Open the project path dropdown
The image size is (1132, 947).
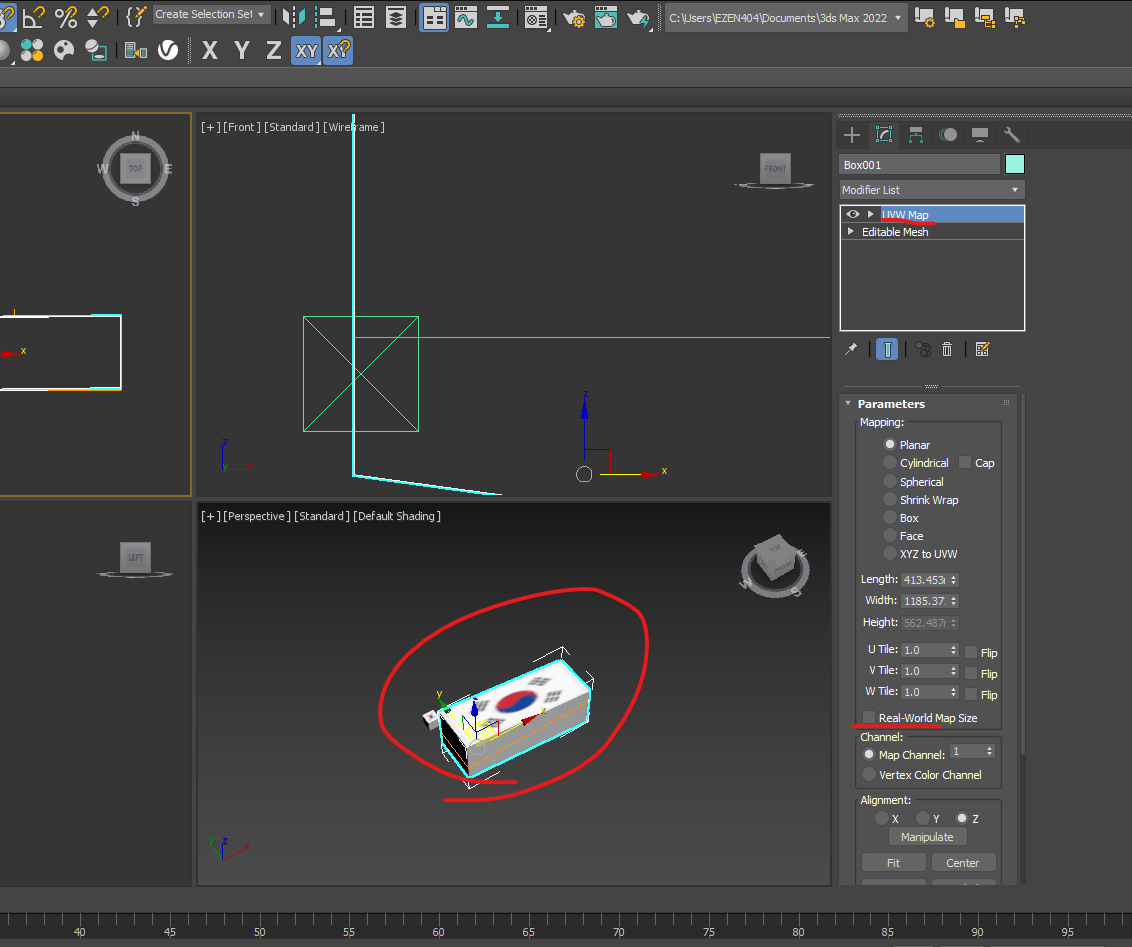[898, 18]
